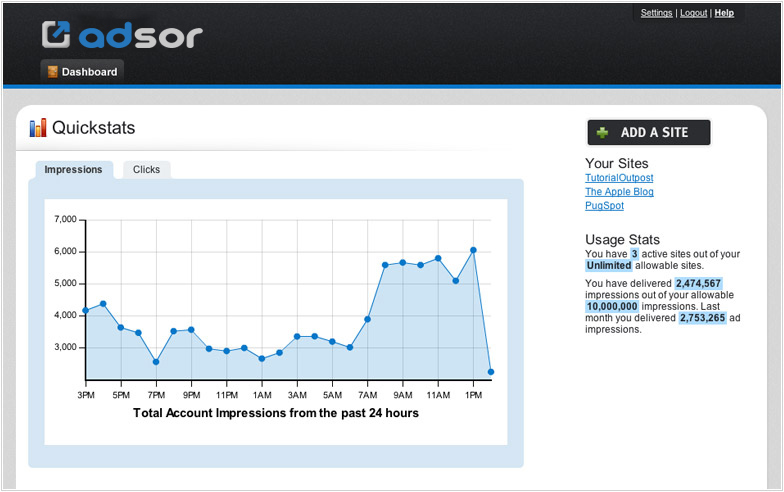Click the Dashboard tab book icon
This screenshot has width=784, height=492.
pyautogui.click(x=52, y=72)
